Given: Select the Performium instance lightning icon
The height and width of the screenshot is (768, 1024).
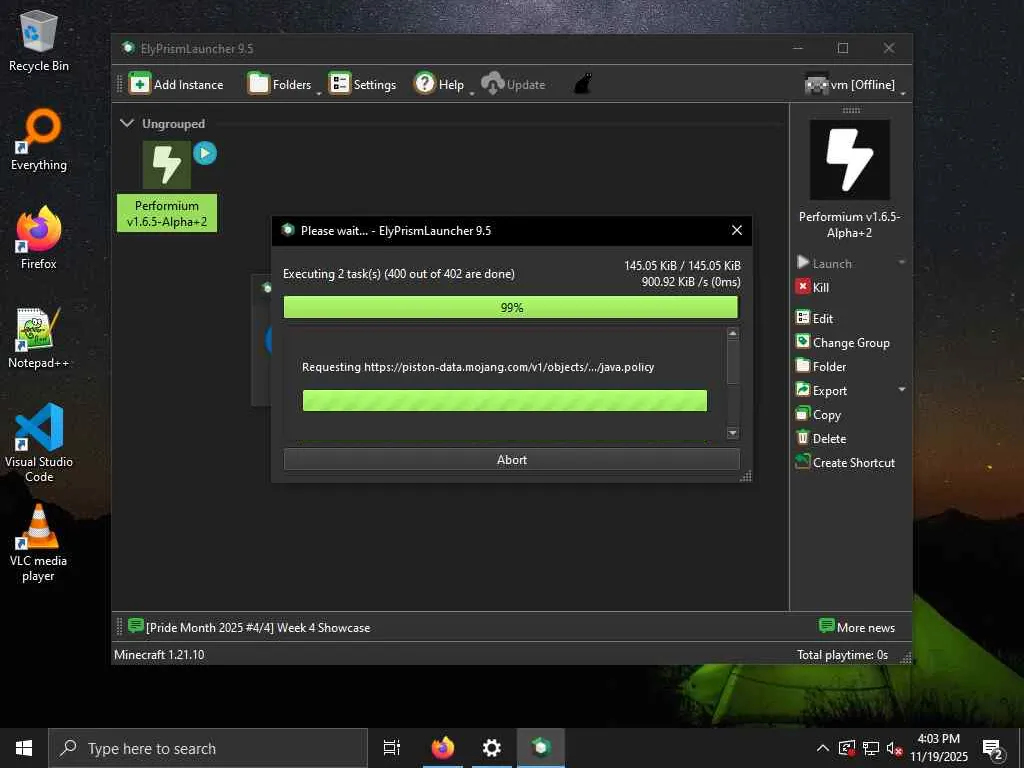Looking at the screenshot, I should [x=167, y=165].
